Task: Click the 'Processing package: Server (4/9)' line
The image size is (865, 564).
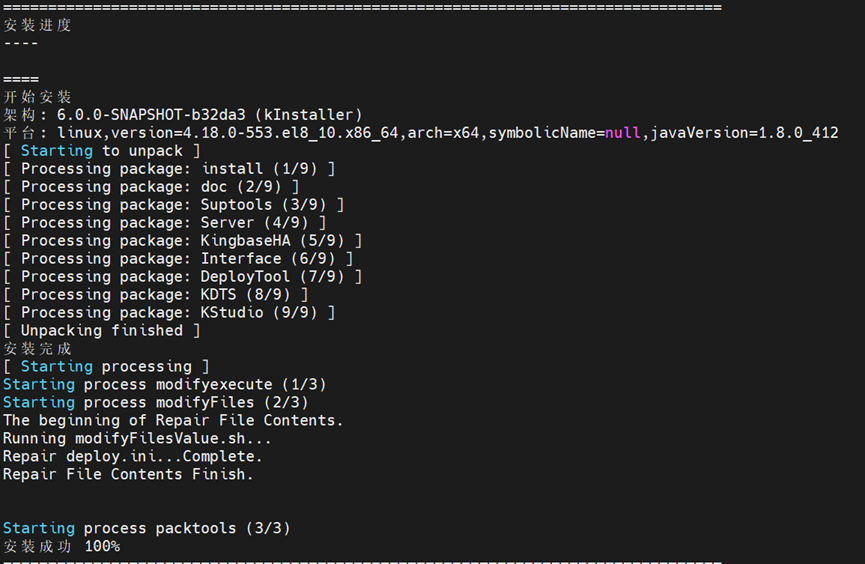Action: (165, 223)
